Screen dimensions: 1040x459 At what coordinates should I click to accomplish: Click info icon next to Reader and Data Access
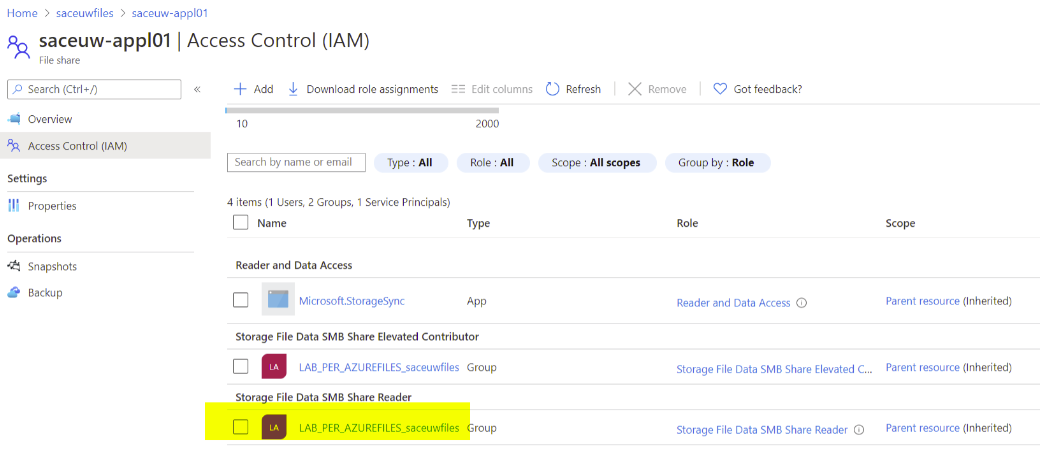(801, 303)
